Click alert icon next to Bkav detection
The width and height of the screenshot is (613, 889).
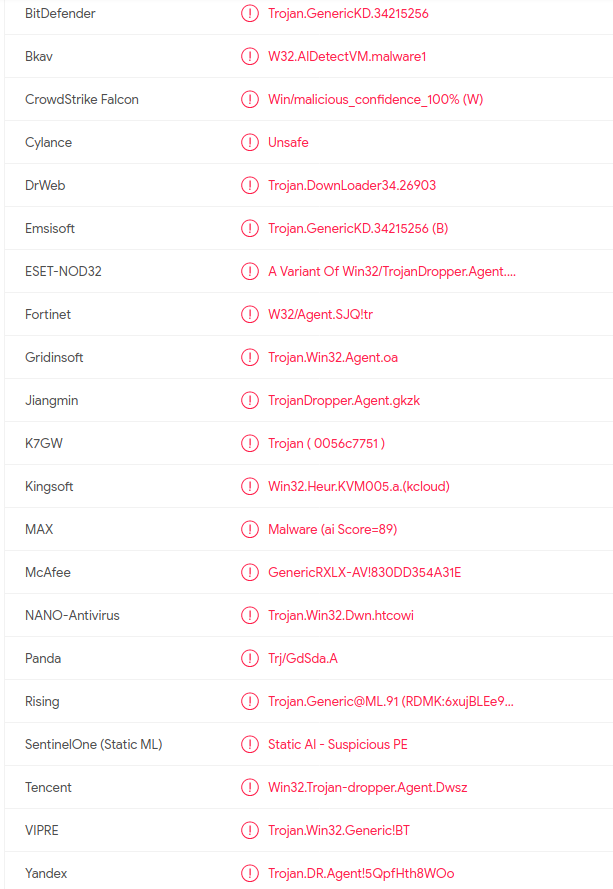coord(250,56)
